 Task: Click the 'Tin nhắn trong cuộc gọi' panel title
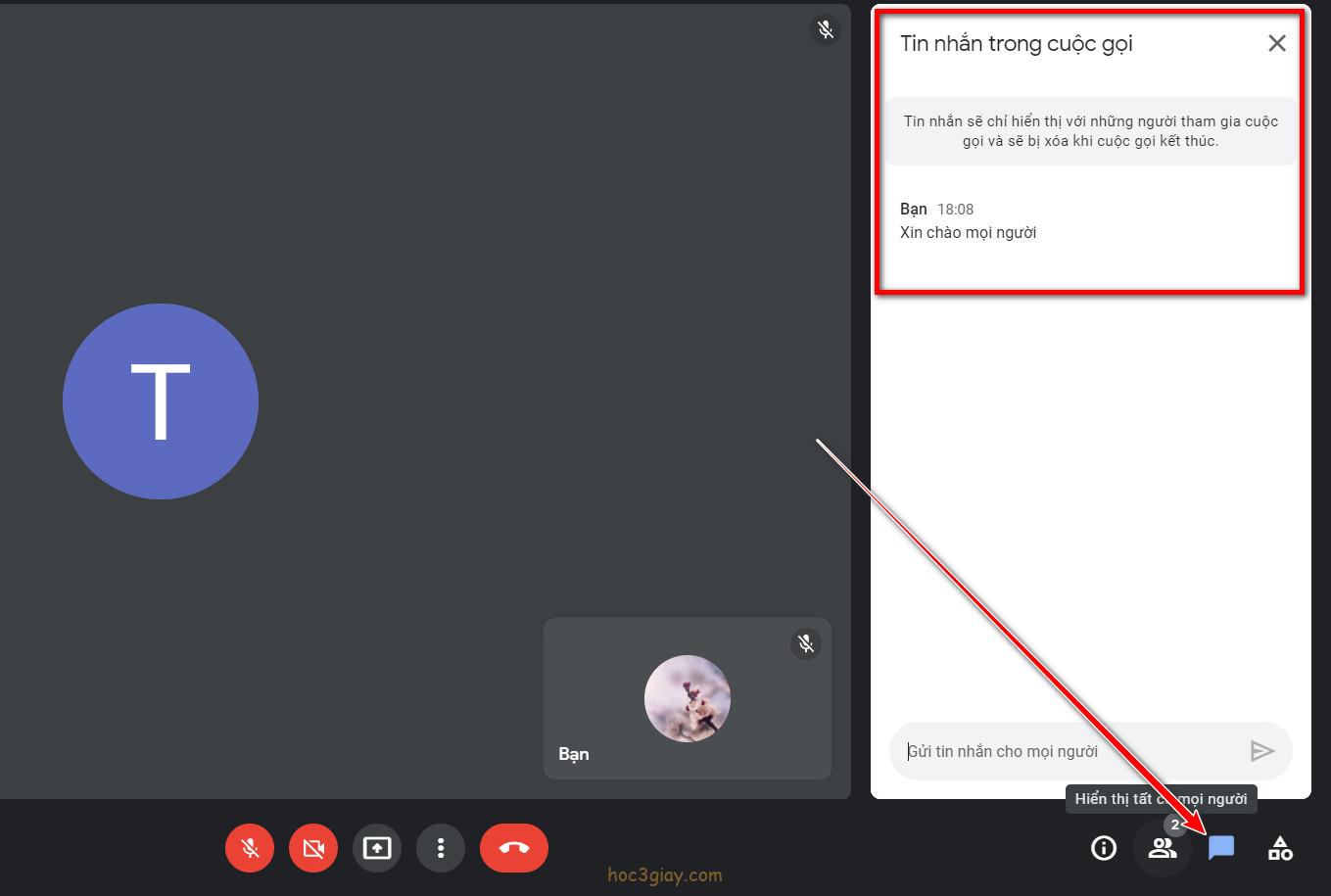point(1017,44)
